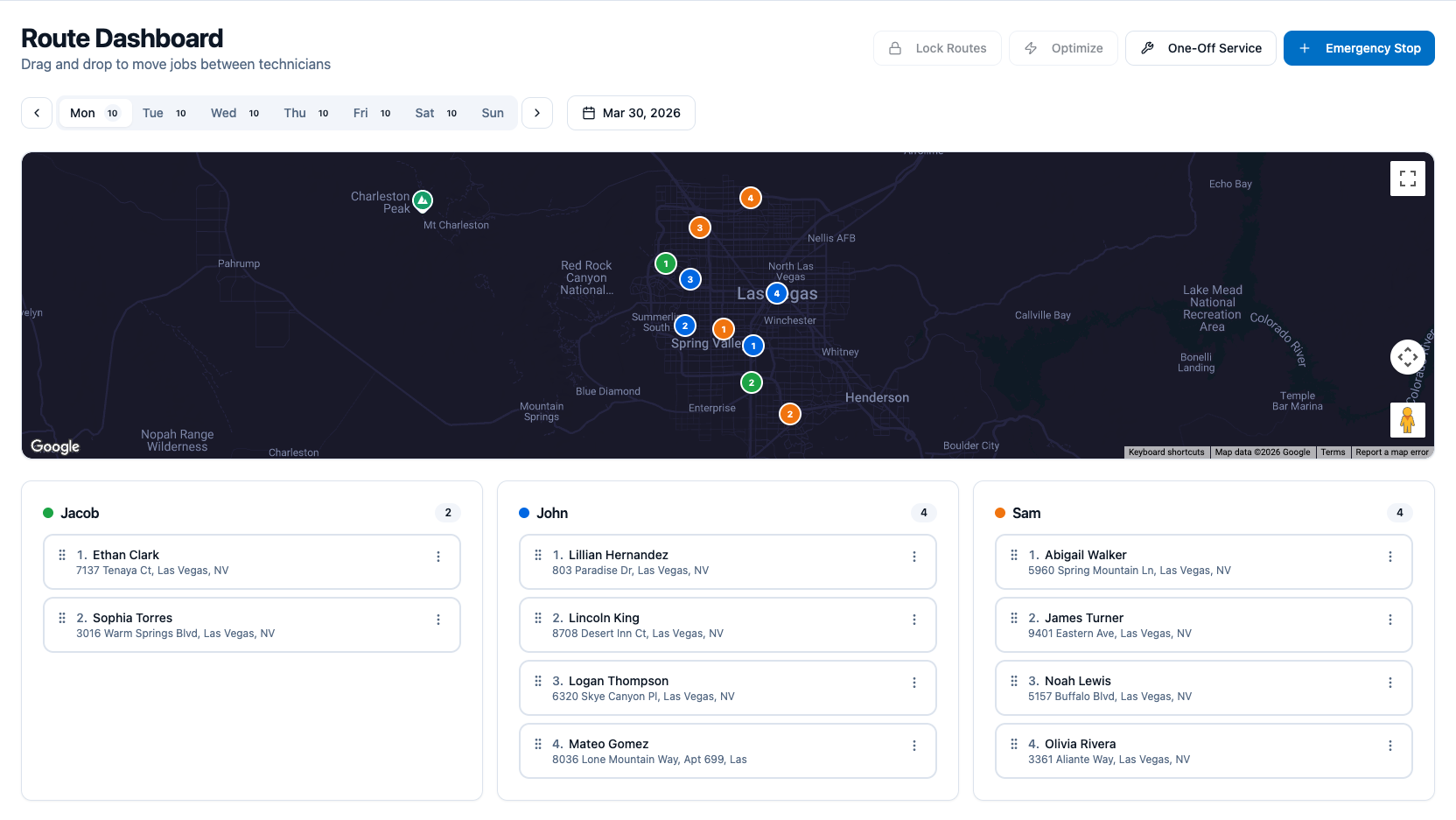
Task: Click the drag handle beside Mateo Gomez
Action: point(537,744)
